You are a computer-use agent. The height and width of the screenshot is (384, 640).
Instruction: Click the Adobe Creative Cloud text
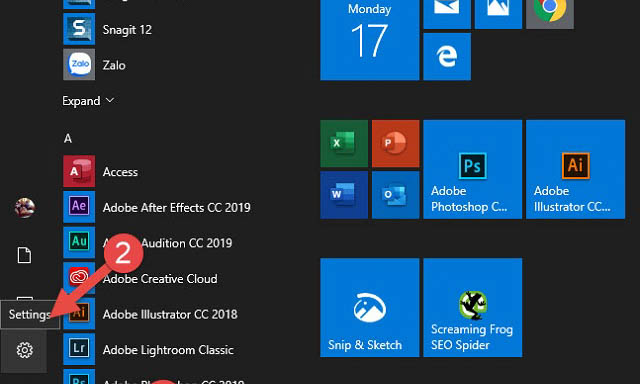(160, 279)
